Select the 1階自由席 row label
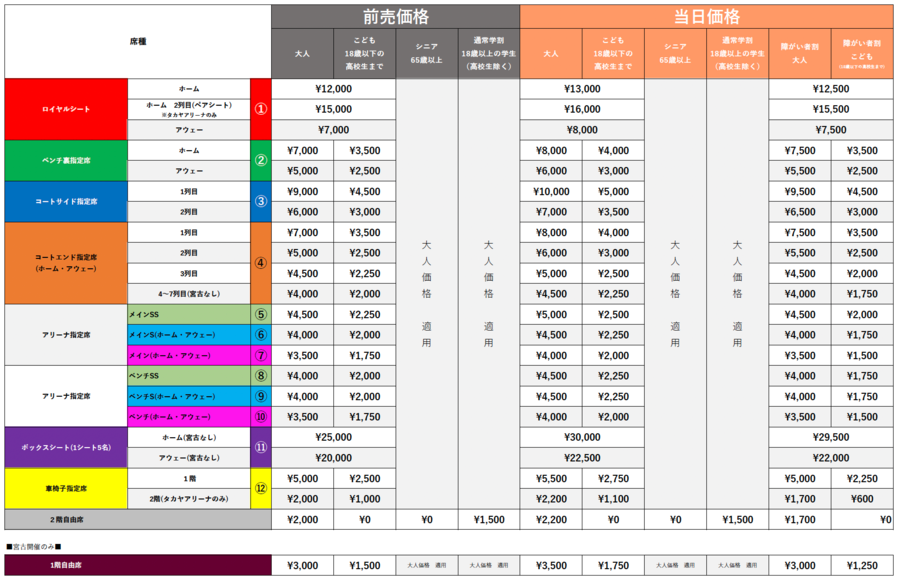The width and height of the screenshot is (900, 581). point(137,565)
